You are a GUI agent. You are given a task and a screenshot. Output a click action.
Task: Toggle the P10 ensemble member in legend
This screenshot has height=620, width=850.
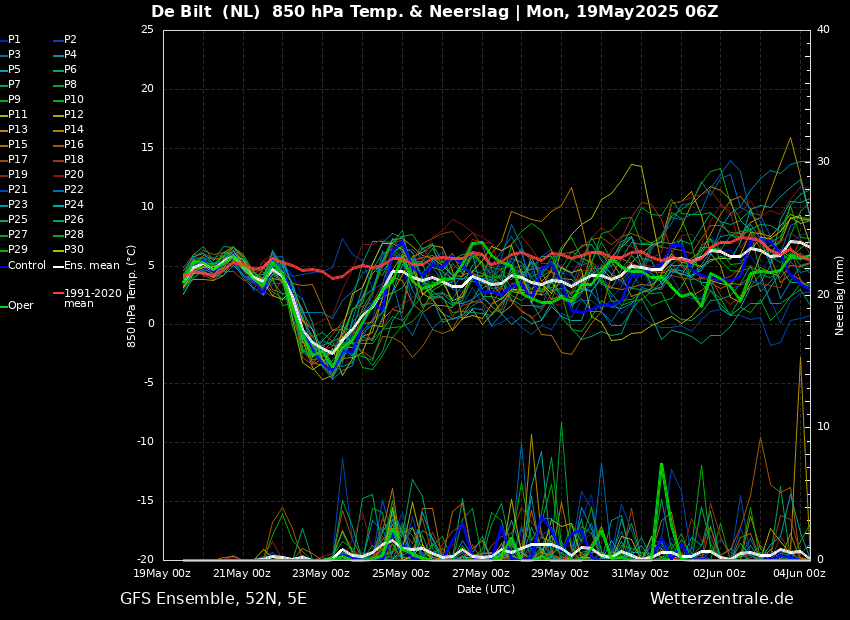point(73,100)
